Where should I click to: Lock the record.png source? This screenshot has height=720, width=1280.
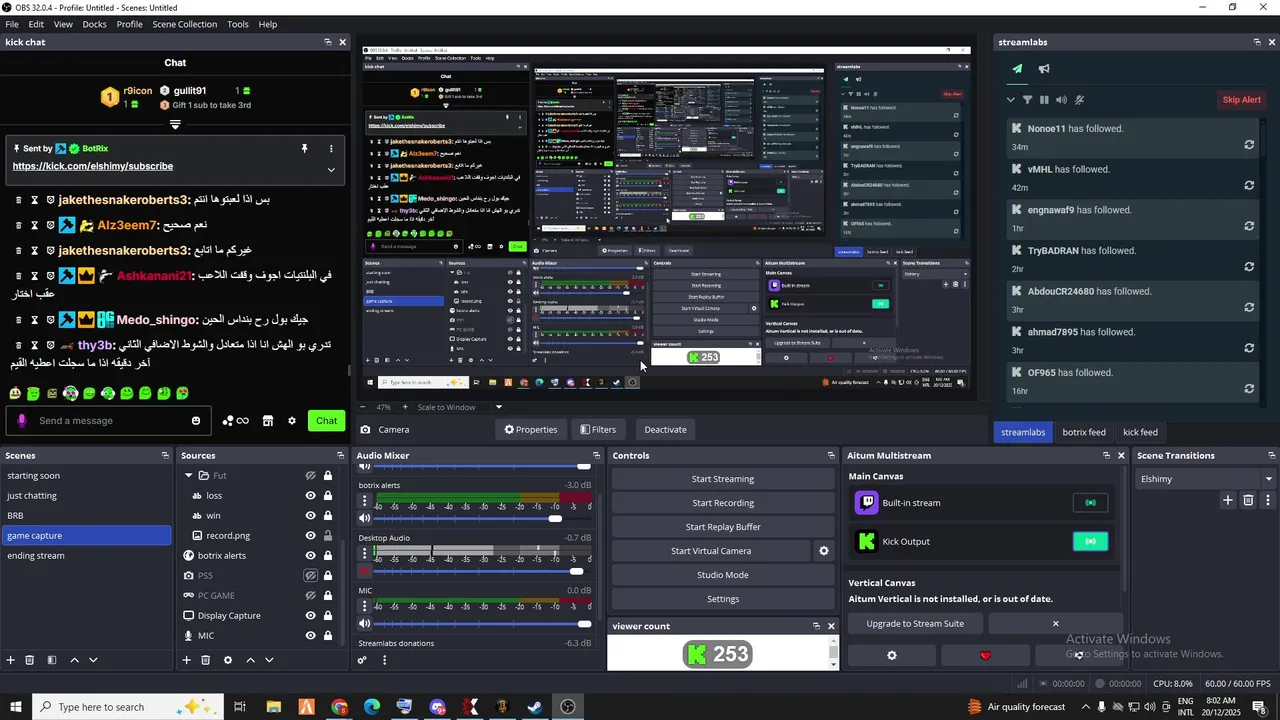click(327, 536)
